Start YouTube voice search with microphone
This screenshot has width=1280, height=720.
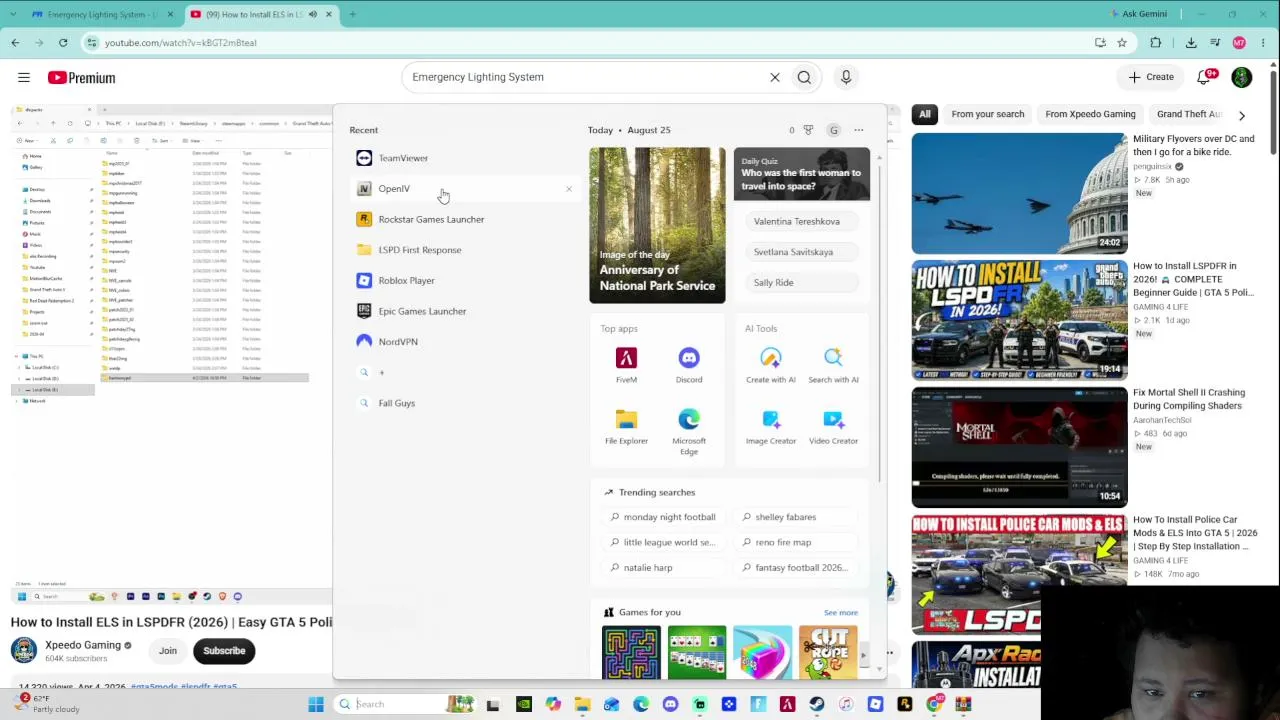[846, 77]
